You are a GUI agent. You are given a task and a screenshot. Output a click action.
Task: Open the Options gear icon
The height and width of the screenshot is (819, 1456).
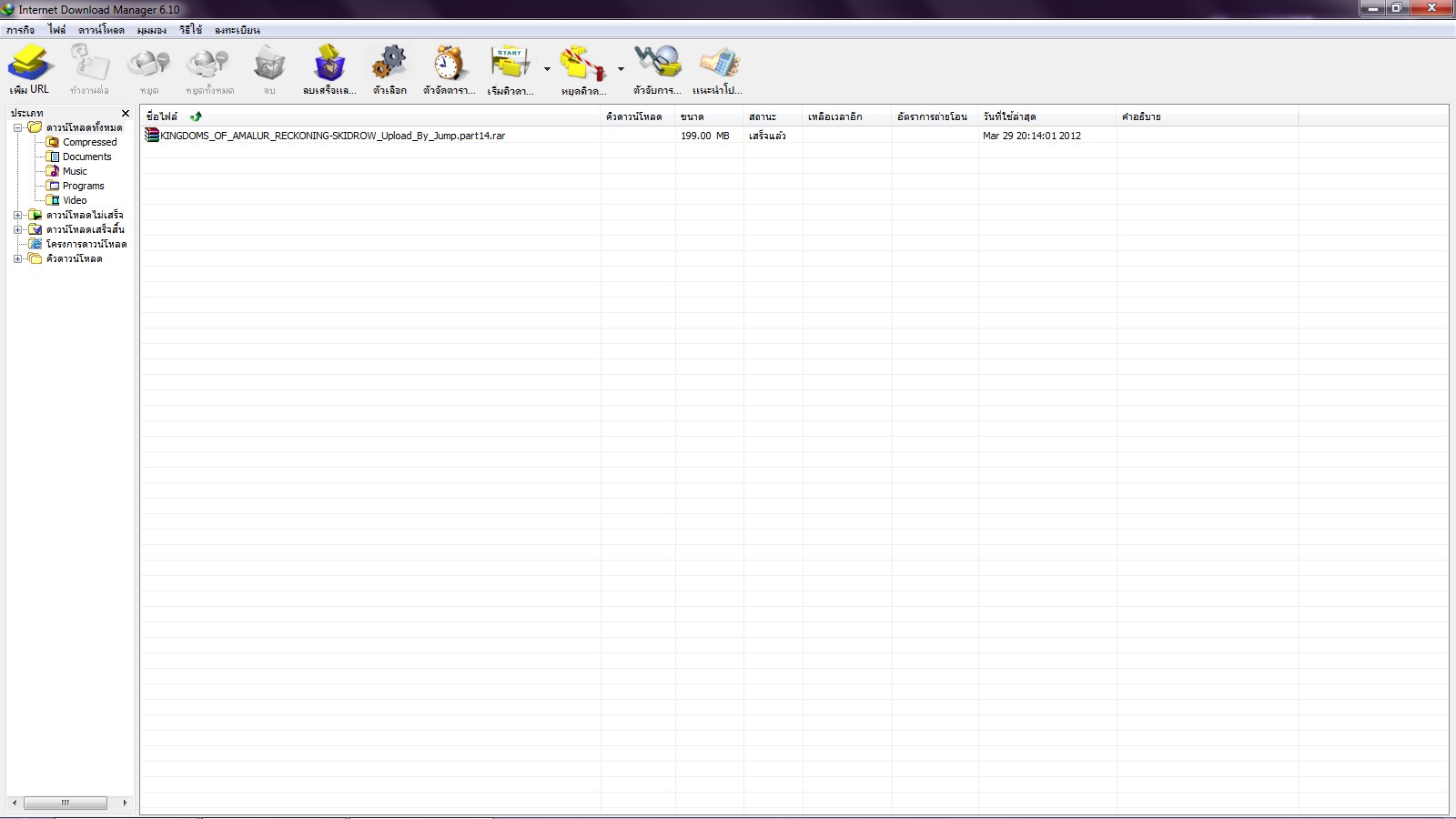389,64
